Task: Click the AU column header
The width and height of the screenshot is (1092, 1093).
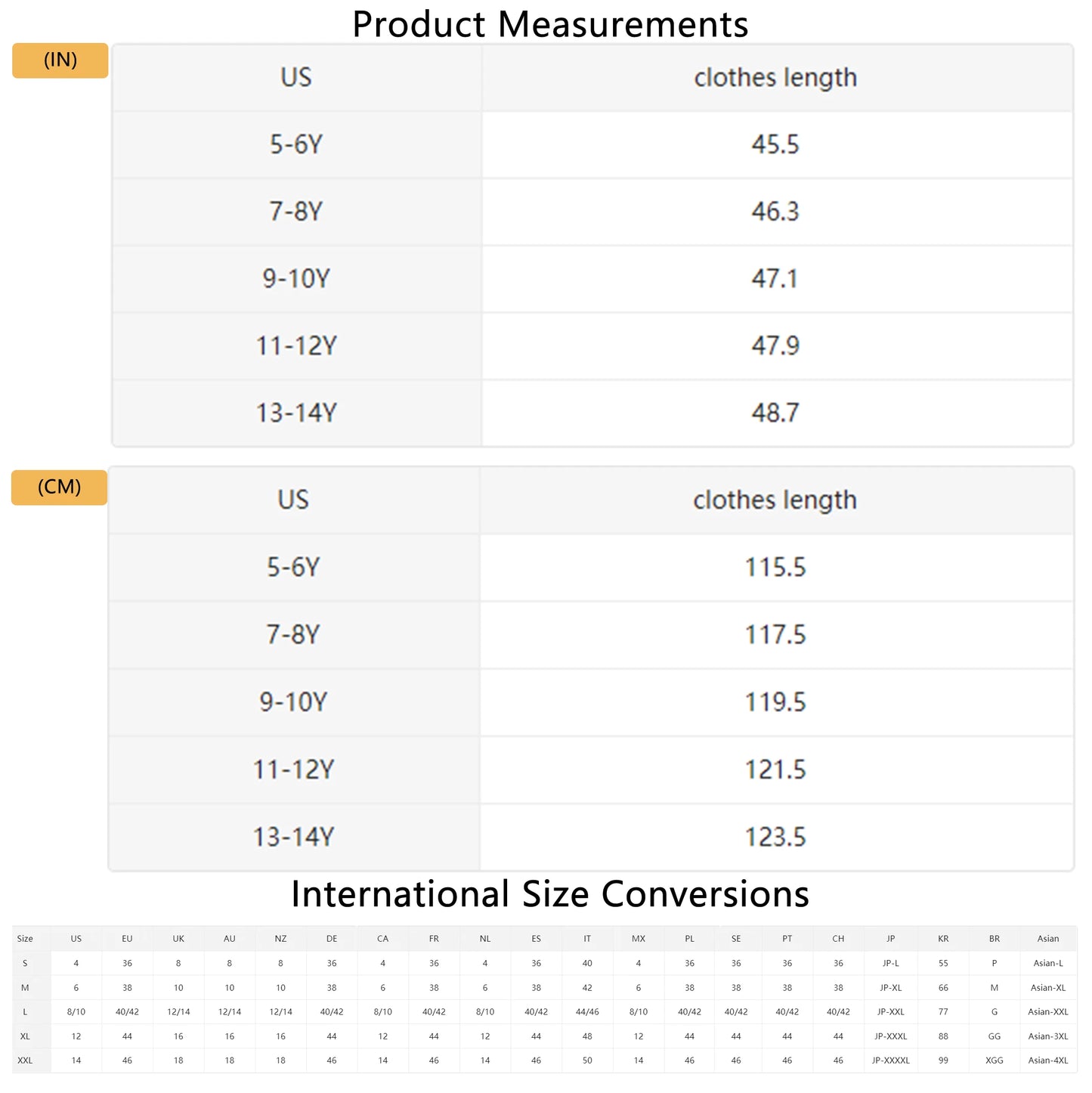Action: [x=230, y=939]
